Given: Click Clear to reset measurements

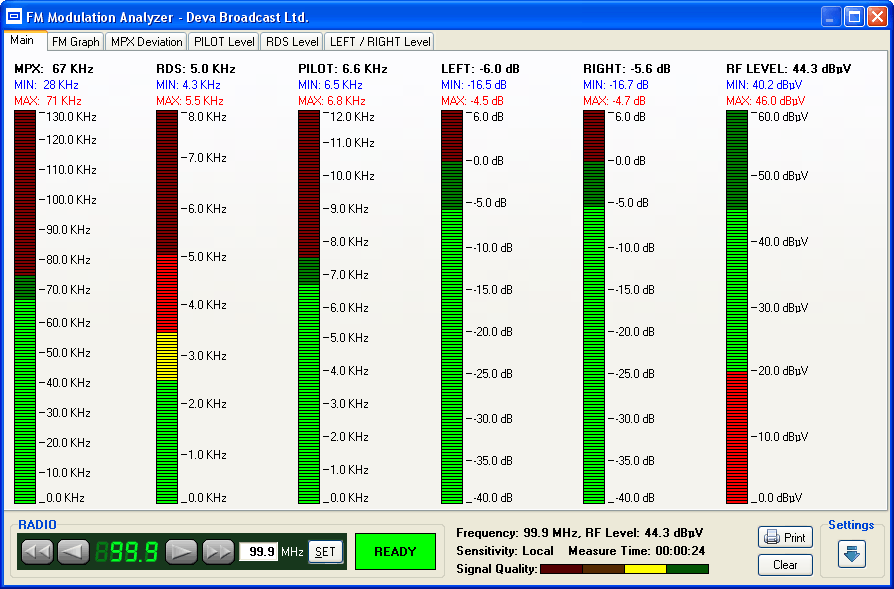Looking at the screenshot, I should [785, 564].
